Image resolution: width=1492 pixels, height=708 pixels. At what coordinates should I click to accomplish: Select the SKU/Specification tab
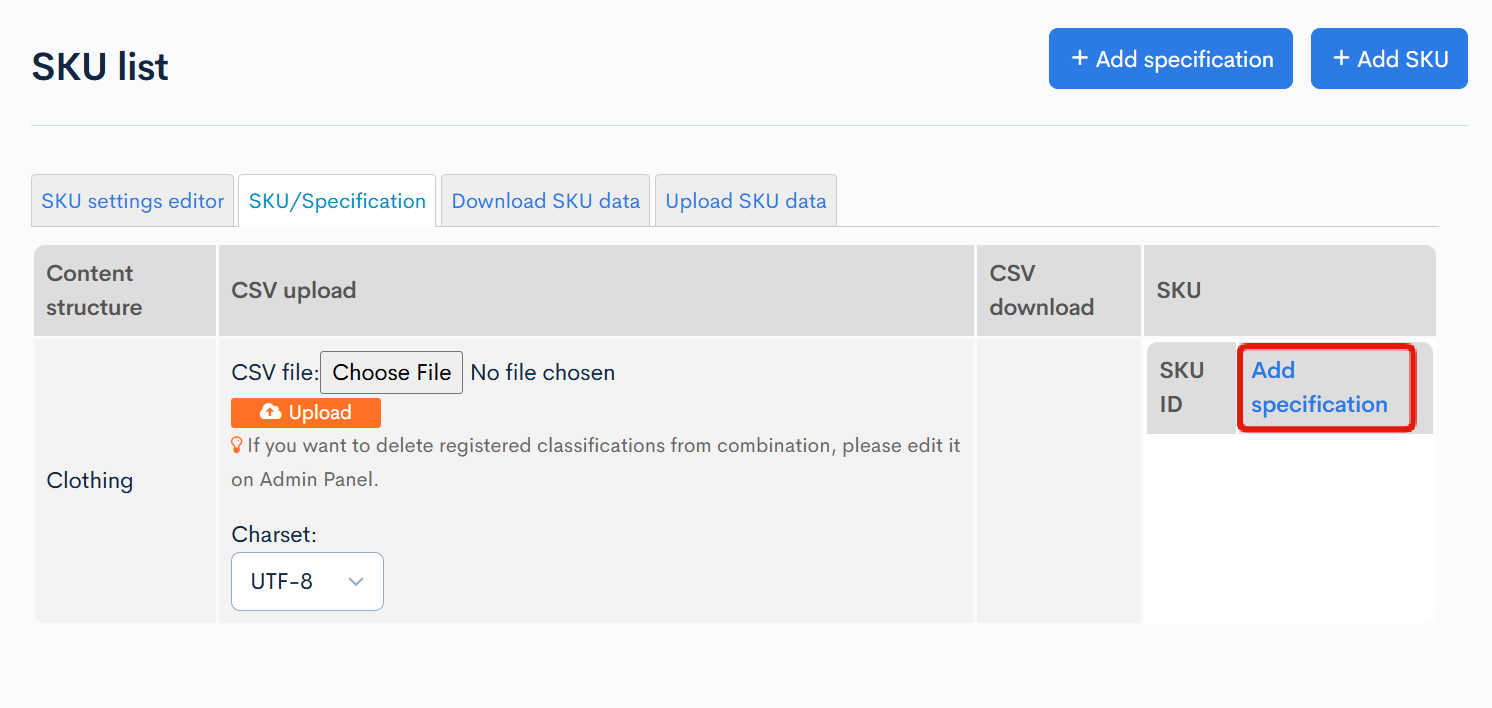(337, 201)
